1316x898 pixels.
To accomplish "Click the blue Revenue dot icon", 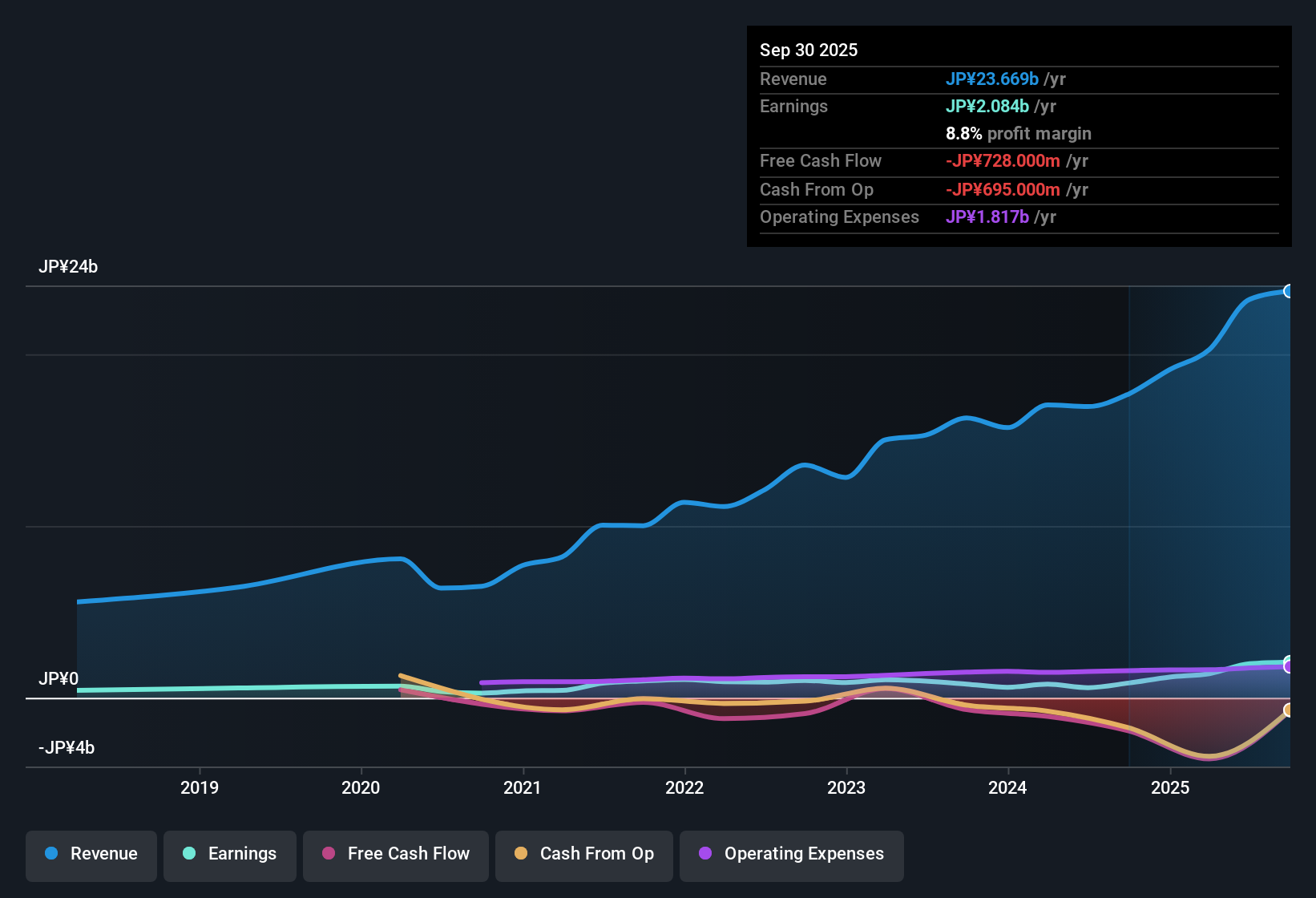I will click(50, 854).
